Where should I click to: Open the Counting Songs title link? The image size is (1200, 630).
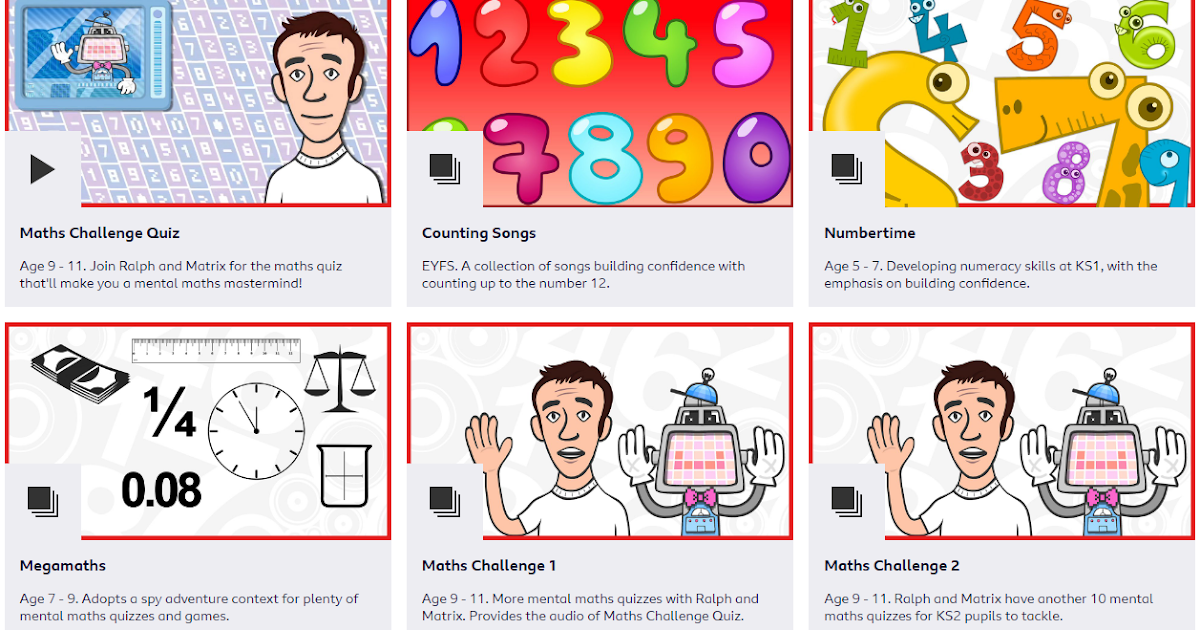point(479,233)
